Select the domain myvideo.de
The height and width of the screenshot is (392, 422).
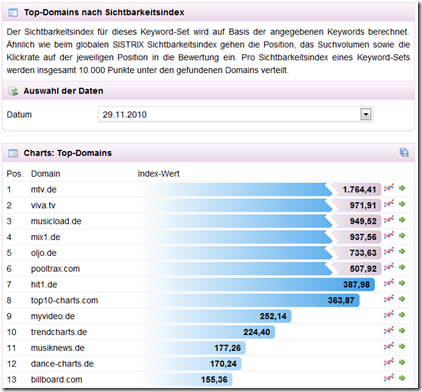click(x=53, y=316)
